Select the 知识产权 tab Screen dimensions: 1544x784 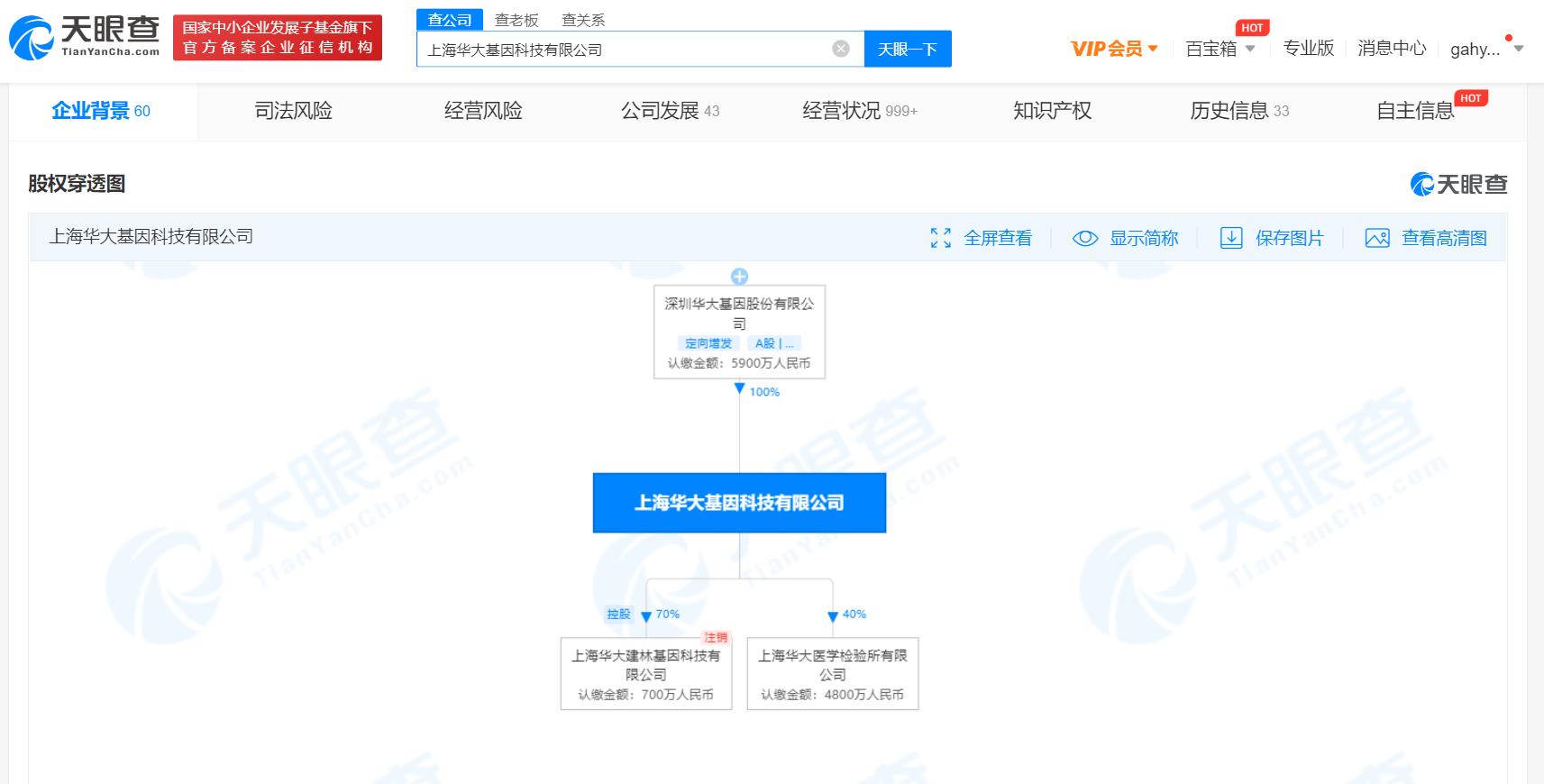(1052, 111)
